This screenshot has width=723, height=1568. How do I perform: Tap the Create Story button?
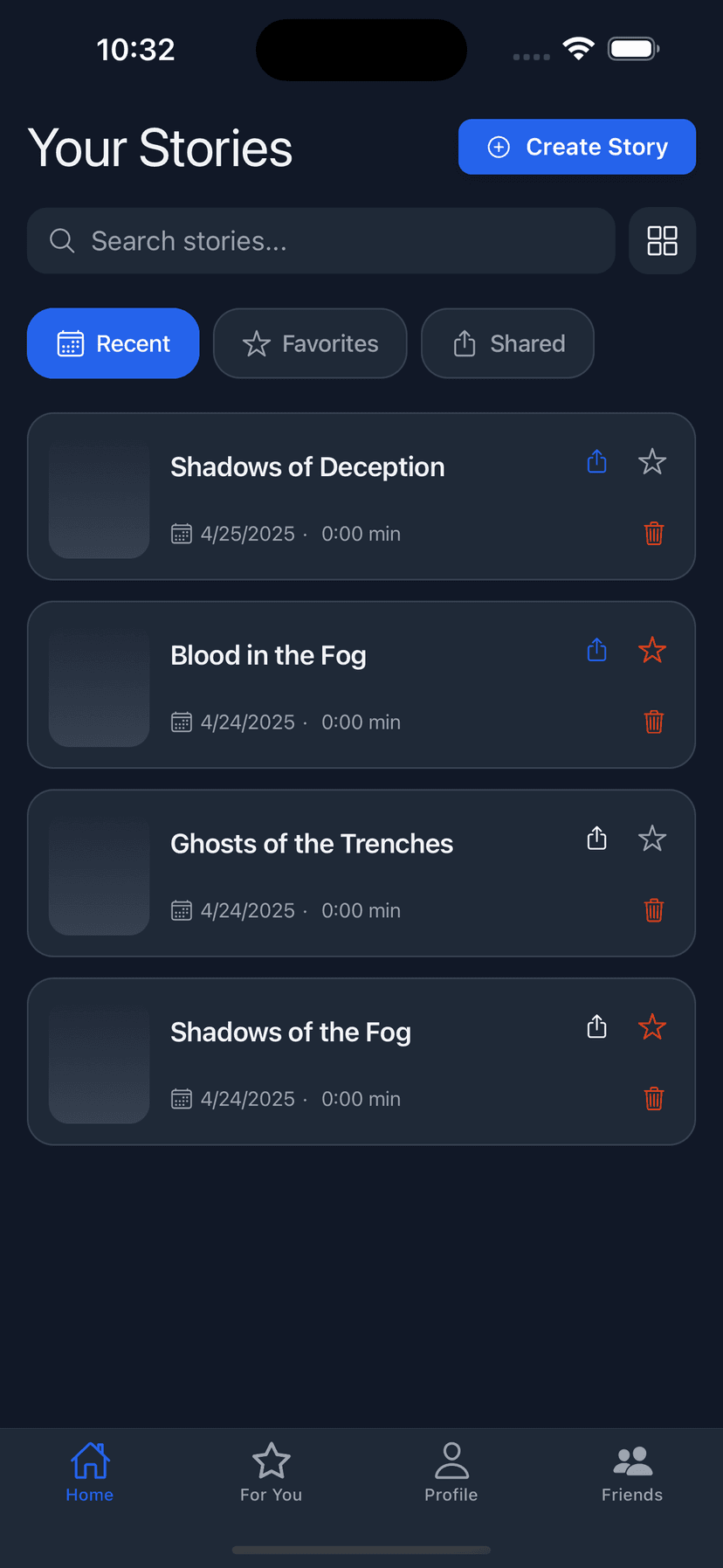(x=577, y=147)
